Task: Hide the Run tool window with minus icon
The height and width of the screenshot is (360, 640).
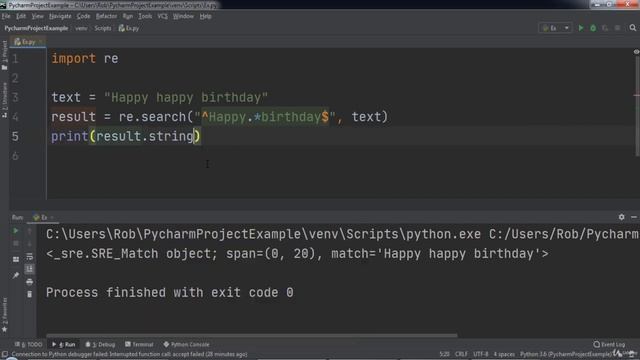Action: click(633, 217)
